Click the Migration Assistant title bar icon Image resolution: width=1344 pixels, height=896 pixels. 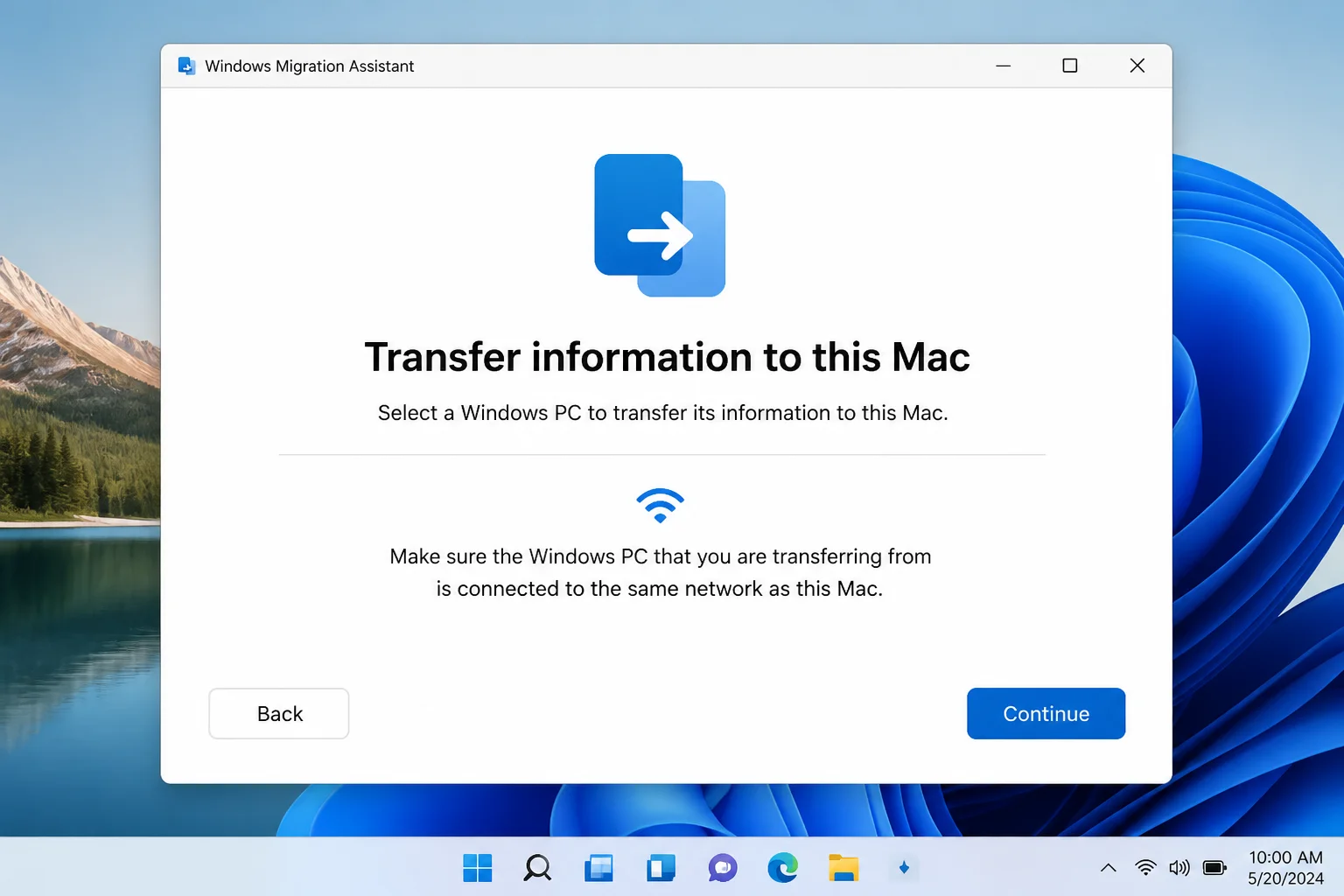click(186, 66)
